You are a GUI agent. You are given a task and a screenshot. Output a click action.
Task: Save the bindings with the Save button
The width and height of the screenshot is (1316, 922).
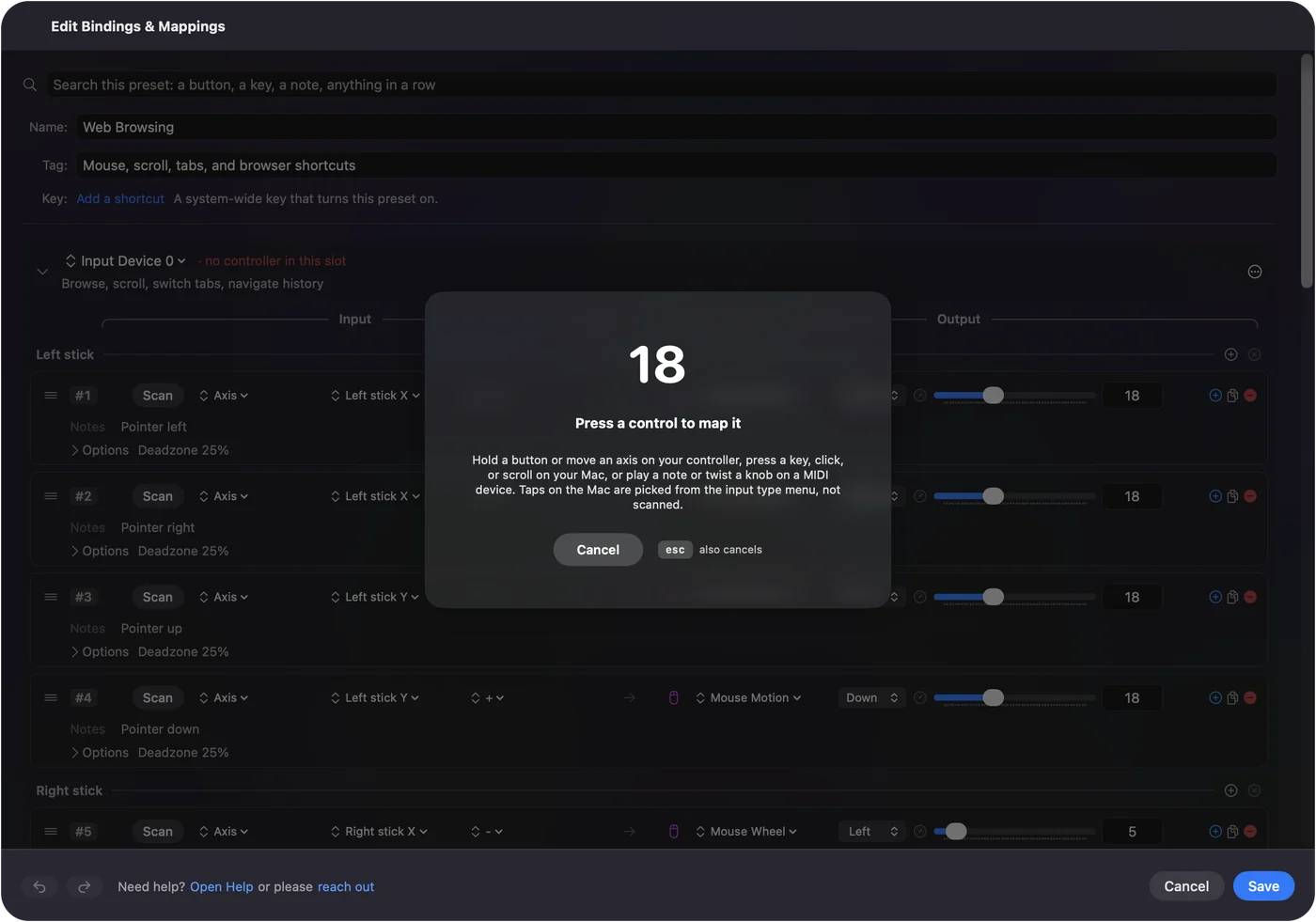(x=1263, y=886)
